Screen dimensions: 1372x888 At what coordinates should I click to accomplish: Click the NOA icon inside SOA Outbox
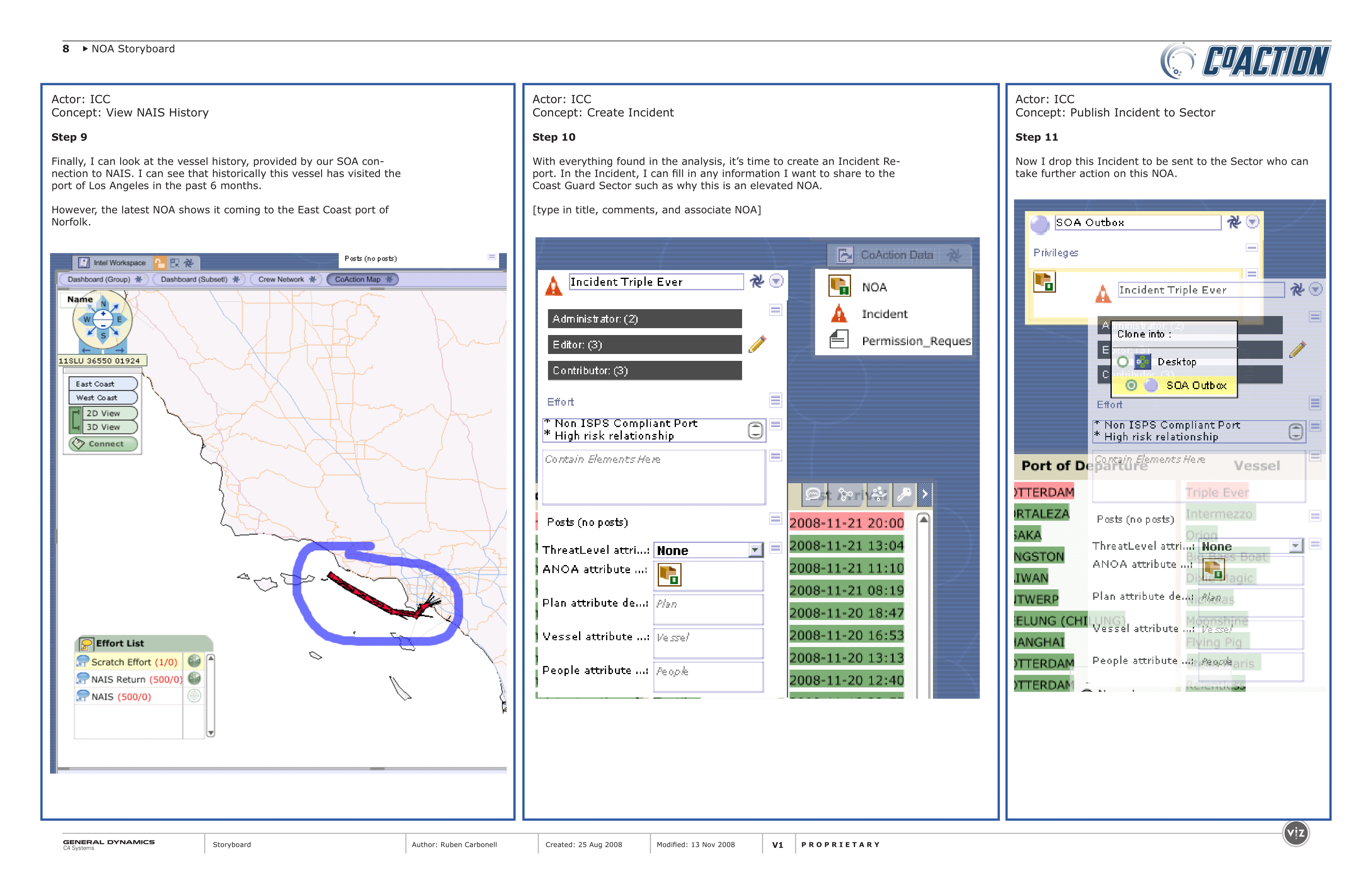pyautogui.click(x=1044, y=282)
